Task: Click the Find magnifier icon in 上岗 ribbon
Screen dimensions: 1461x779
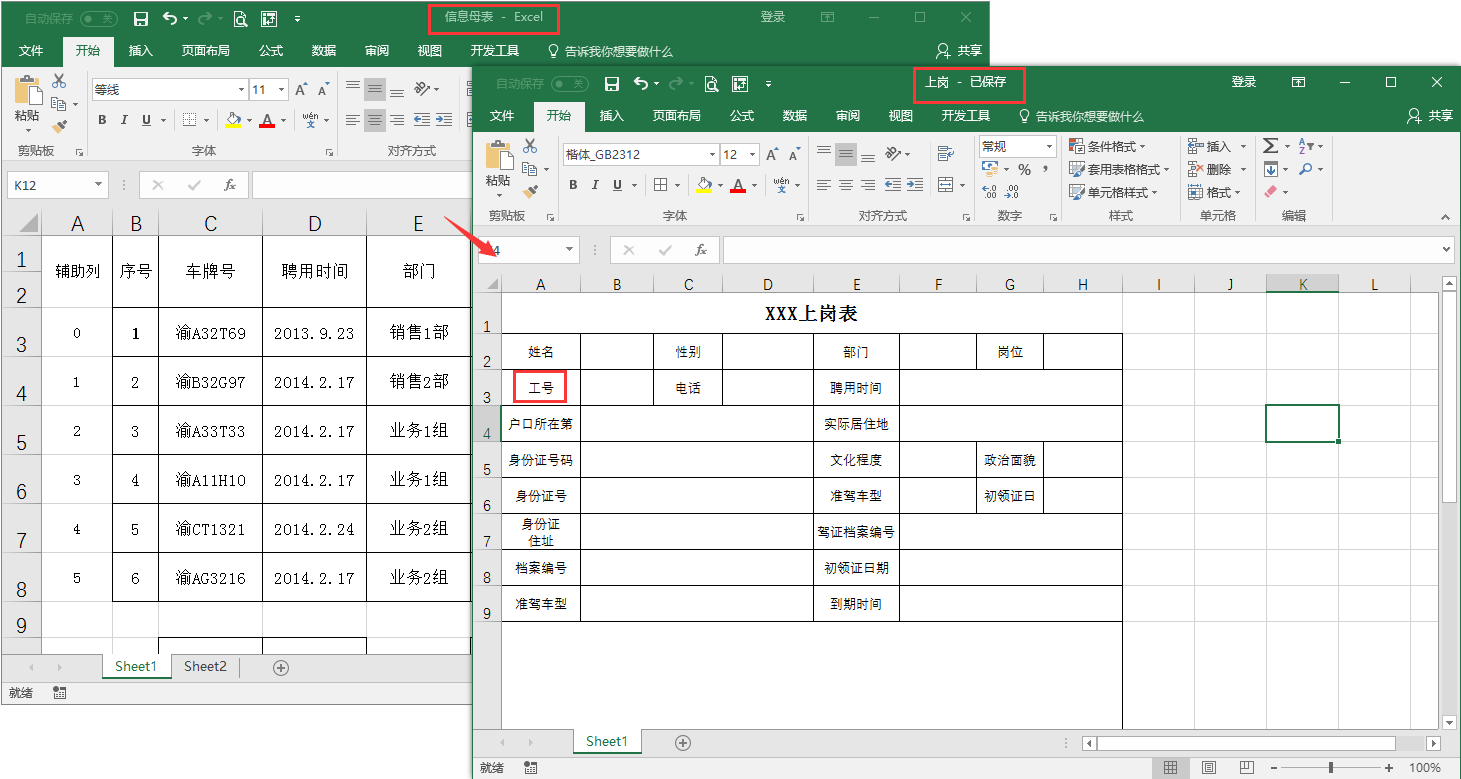Action: 1305,170
